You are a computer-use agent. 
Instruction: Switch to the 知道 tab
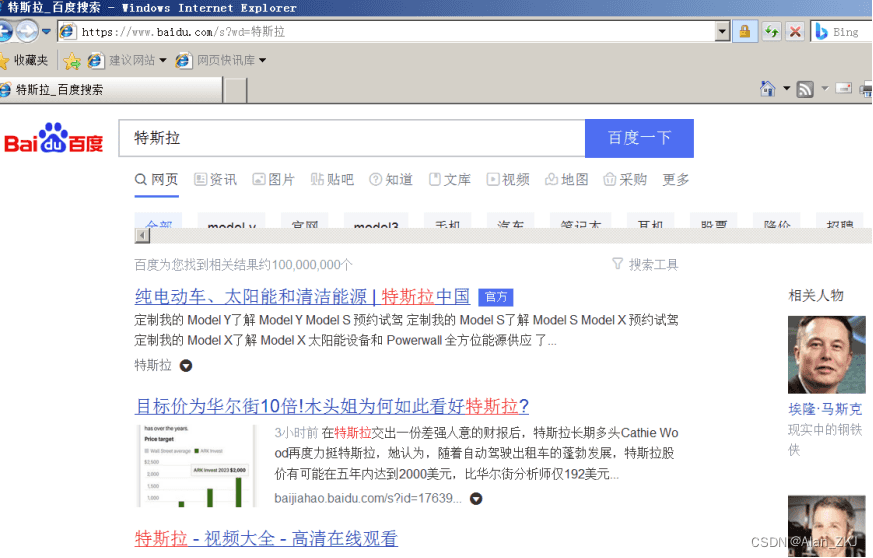pyautogui.click(x=391, y=179)
